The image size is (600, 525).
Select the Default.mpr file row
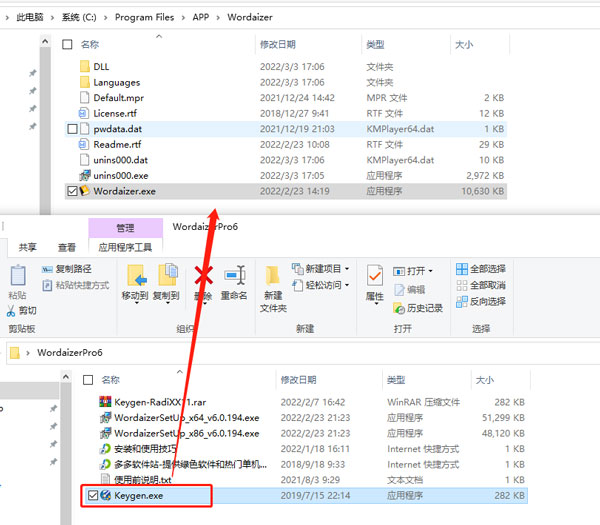[x=286, y=98]
